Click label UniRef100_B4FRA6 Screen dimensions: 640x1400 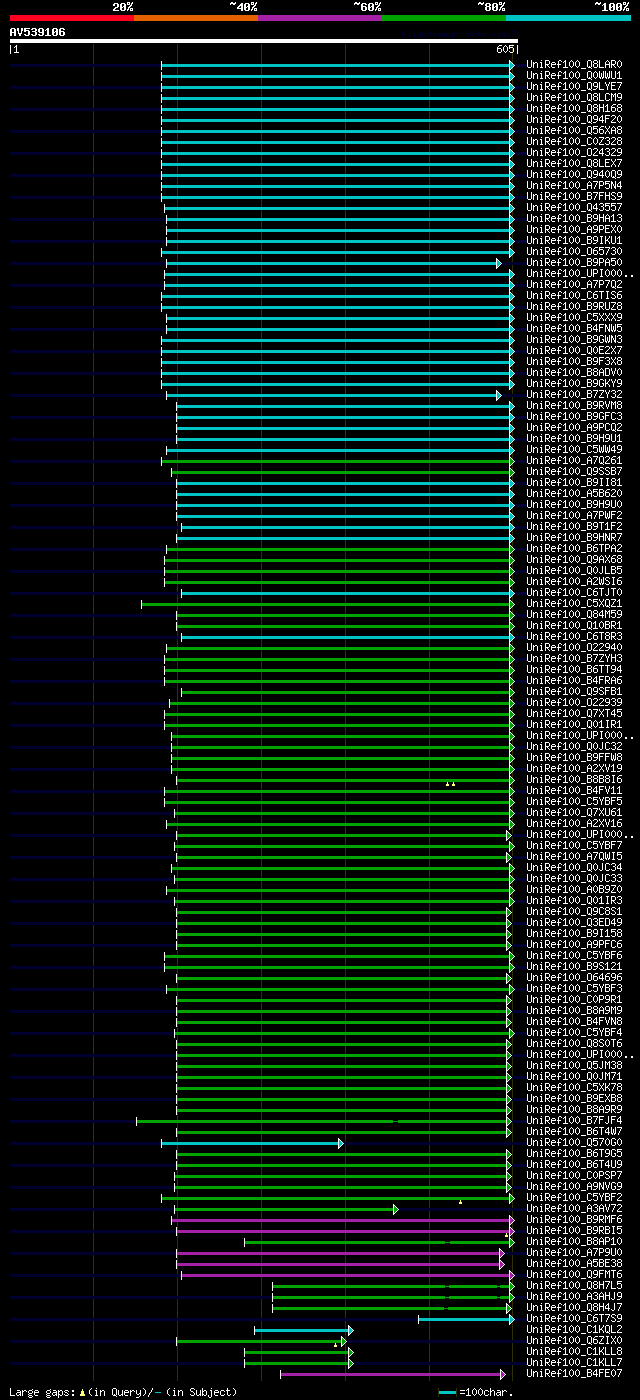pos(574,681)
